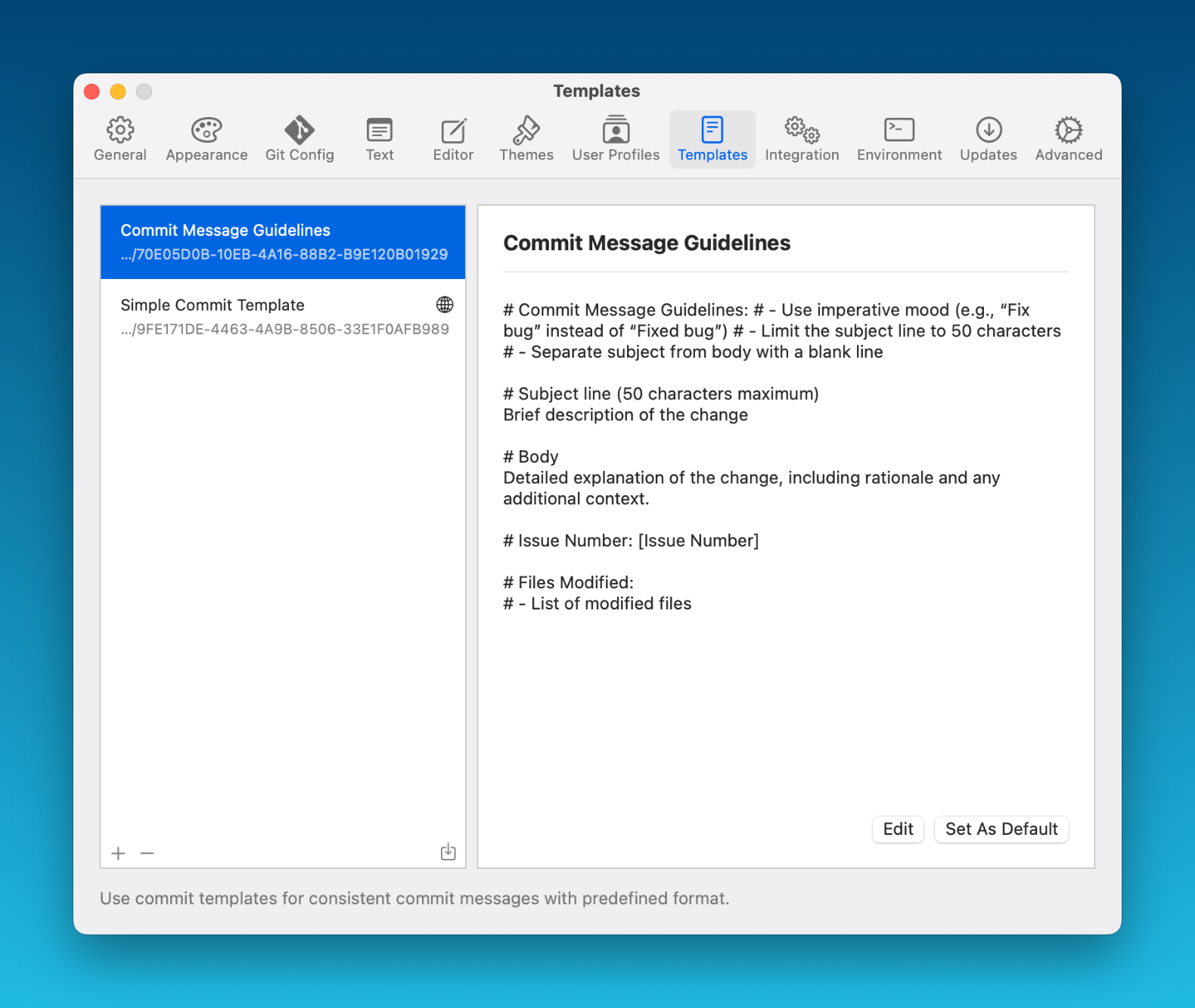Open the Text preferences pane
Viewport: 1195px width, 1008px height.
380,139
